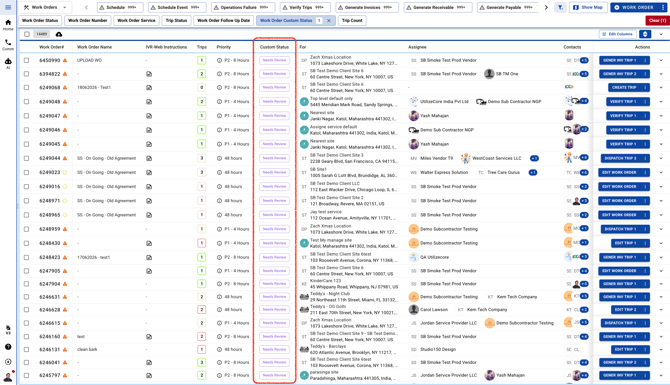Switch to Verify Trips tab
The height and width of the screenshot is (385, 670).
(305, 7)
